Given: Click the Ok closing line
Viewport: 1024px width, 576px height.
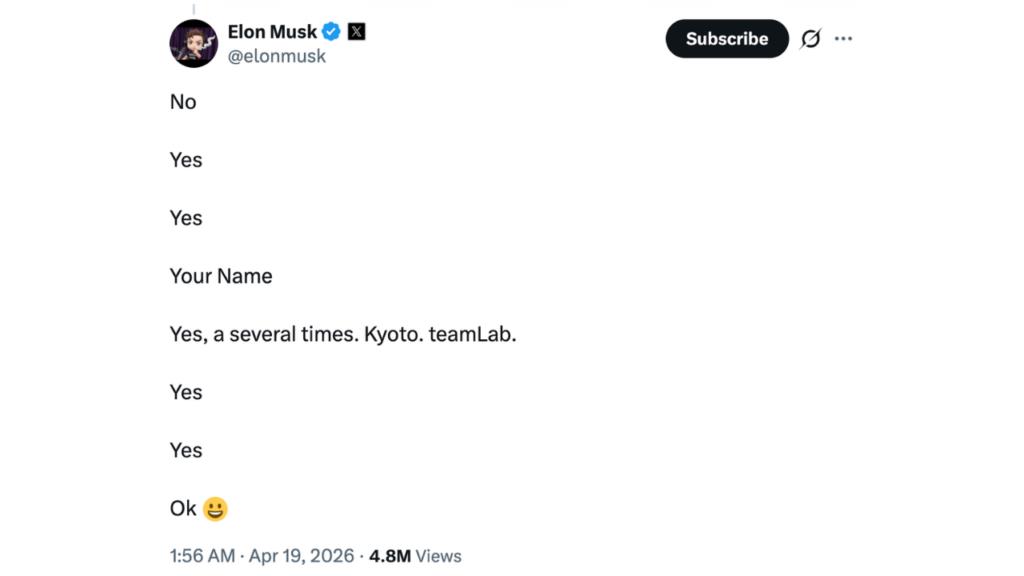Looking at the screenshot, I should pos(182,508).
